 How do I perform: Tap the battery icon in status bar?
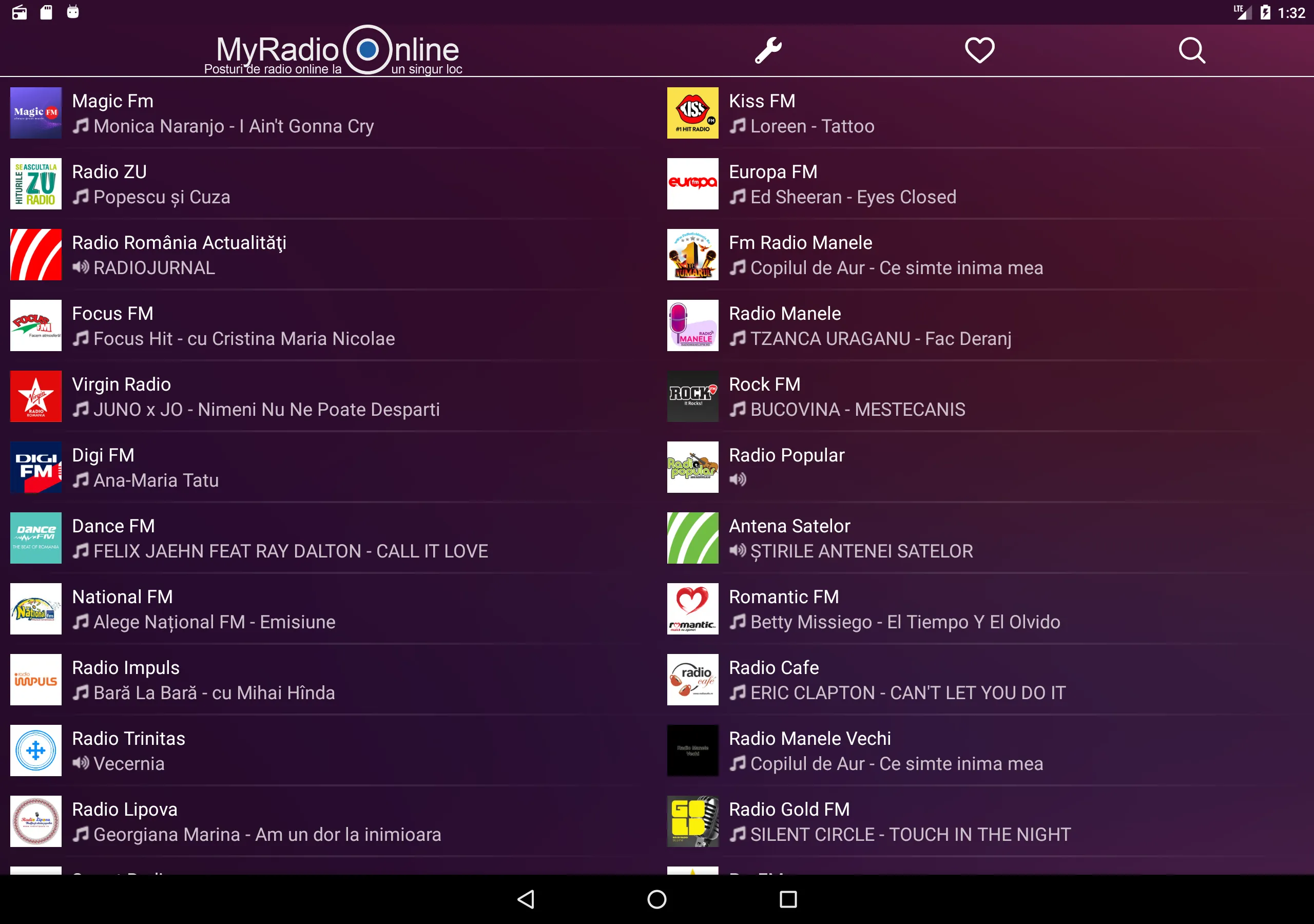pos(1265,12)
